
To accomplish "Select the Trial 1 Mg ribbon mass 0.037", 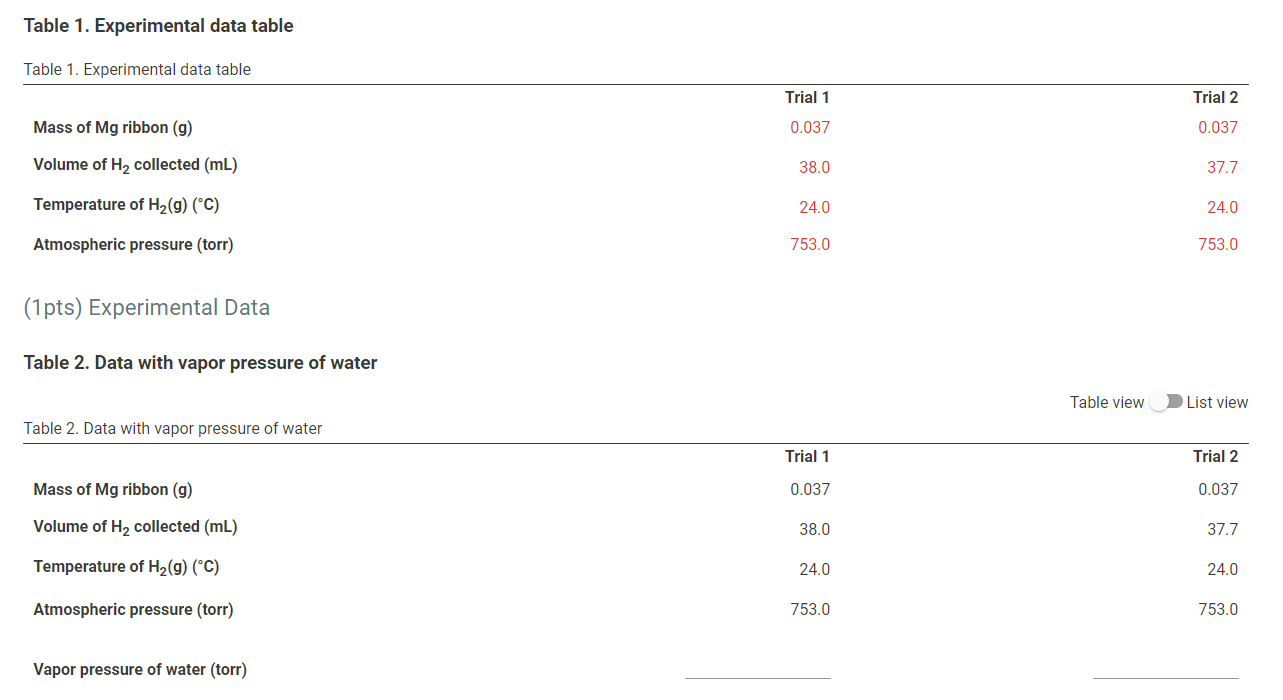I will click(812, 127).
